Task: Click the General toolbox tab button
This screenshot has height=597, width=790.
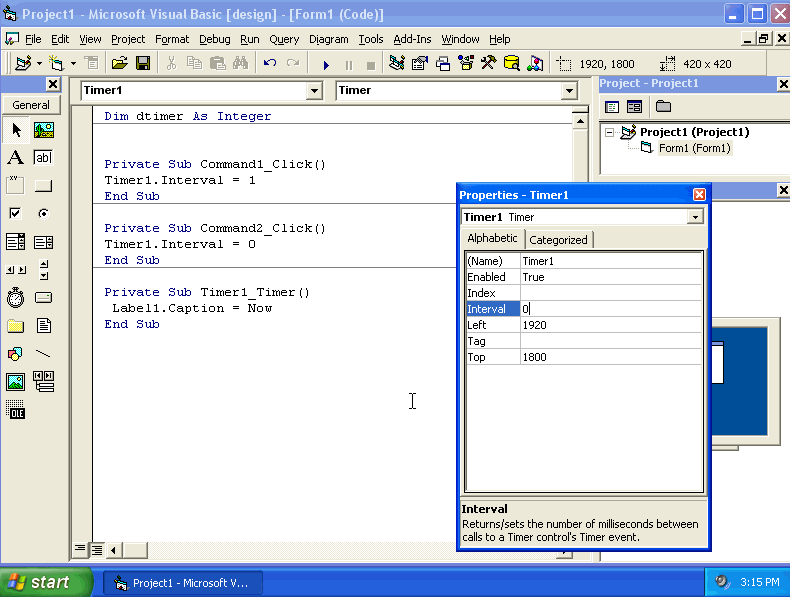Action: [31, 105]
